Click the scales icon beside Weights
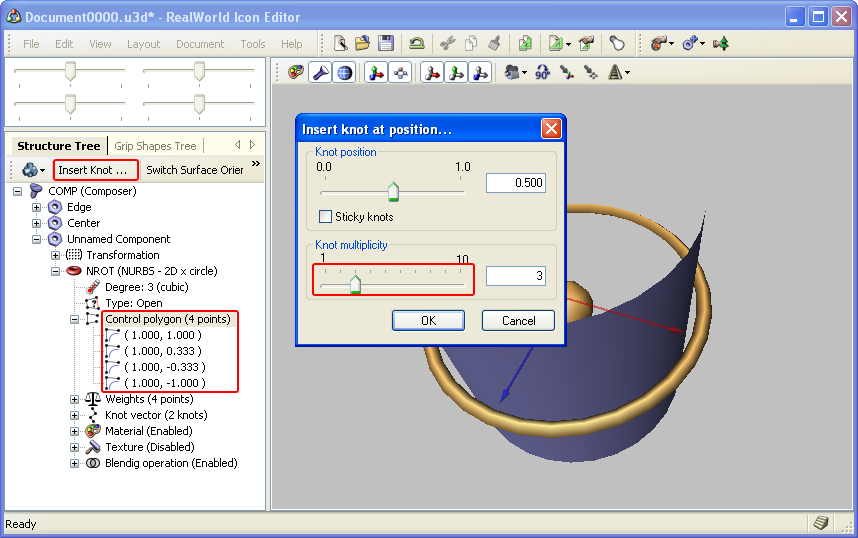The width and height of the screenshot is (858, 538). (x=93, y=398)
